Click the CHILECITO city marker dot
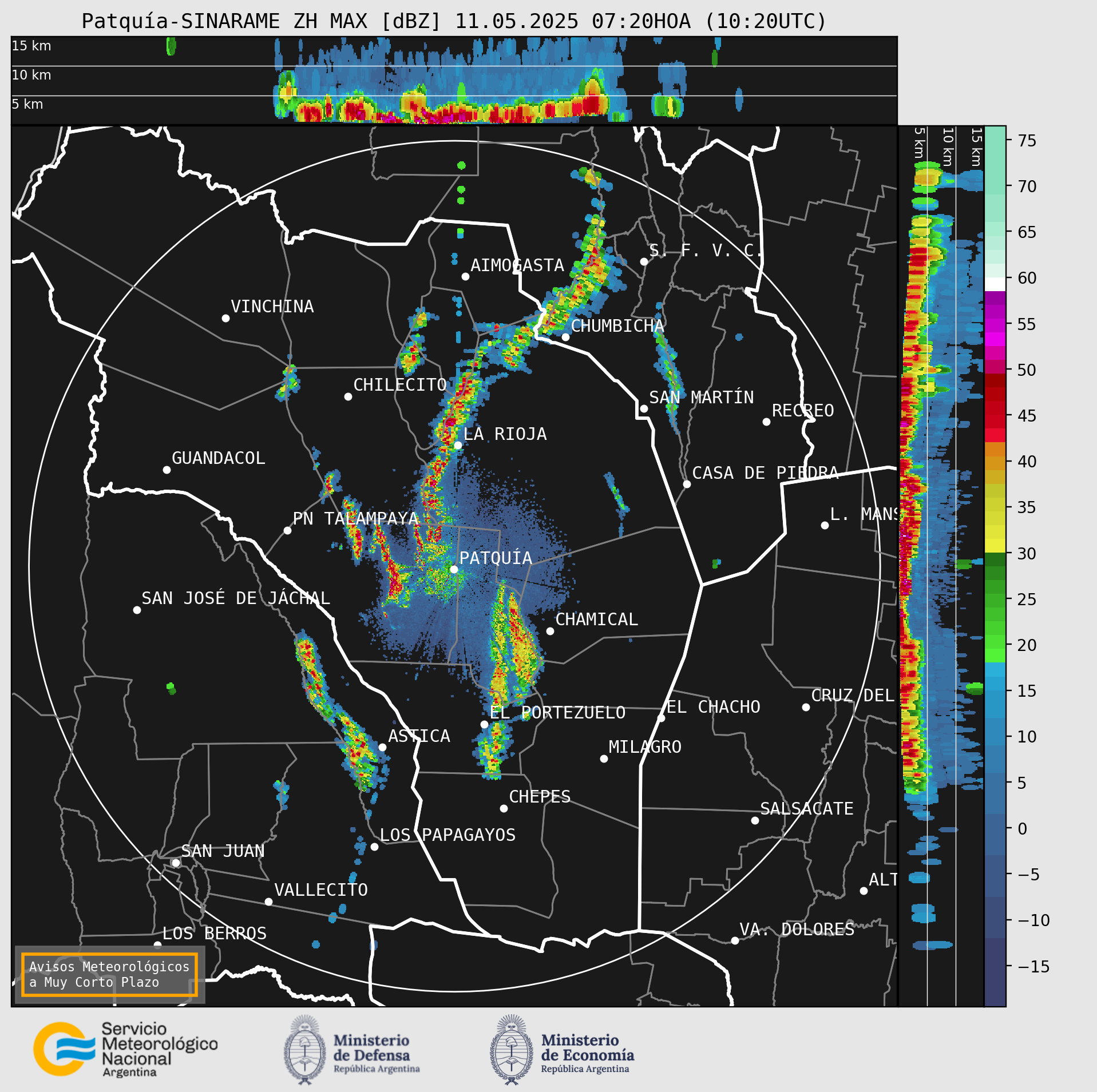 348,396
